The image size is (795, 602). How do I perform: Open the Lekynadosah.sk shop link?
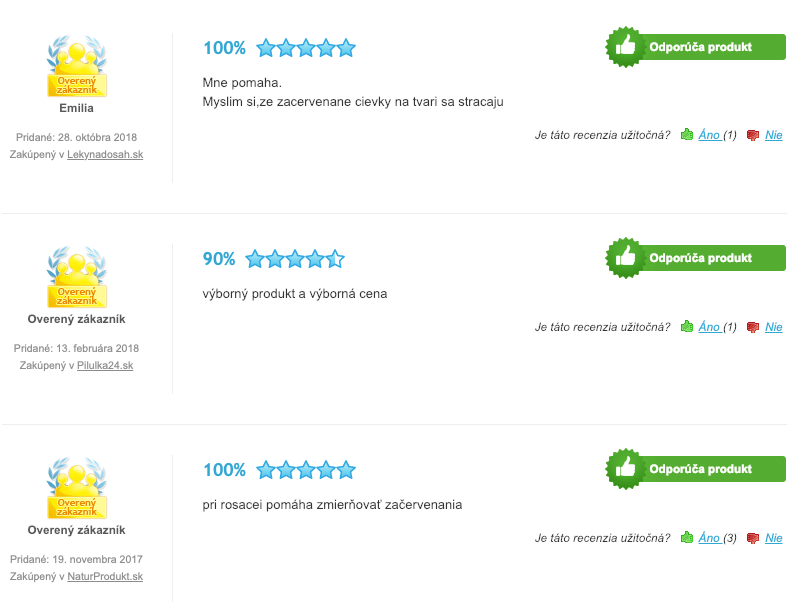pyautogui.click(x=105, y=154)
